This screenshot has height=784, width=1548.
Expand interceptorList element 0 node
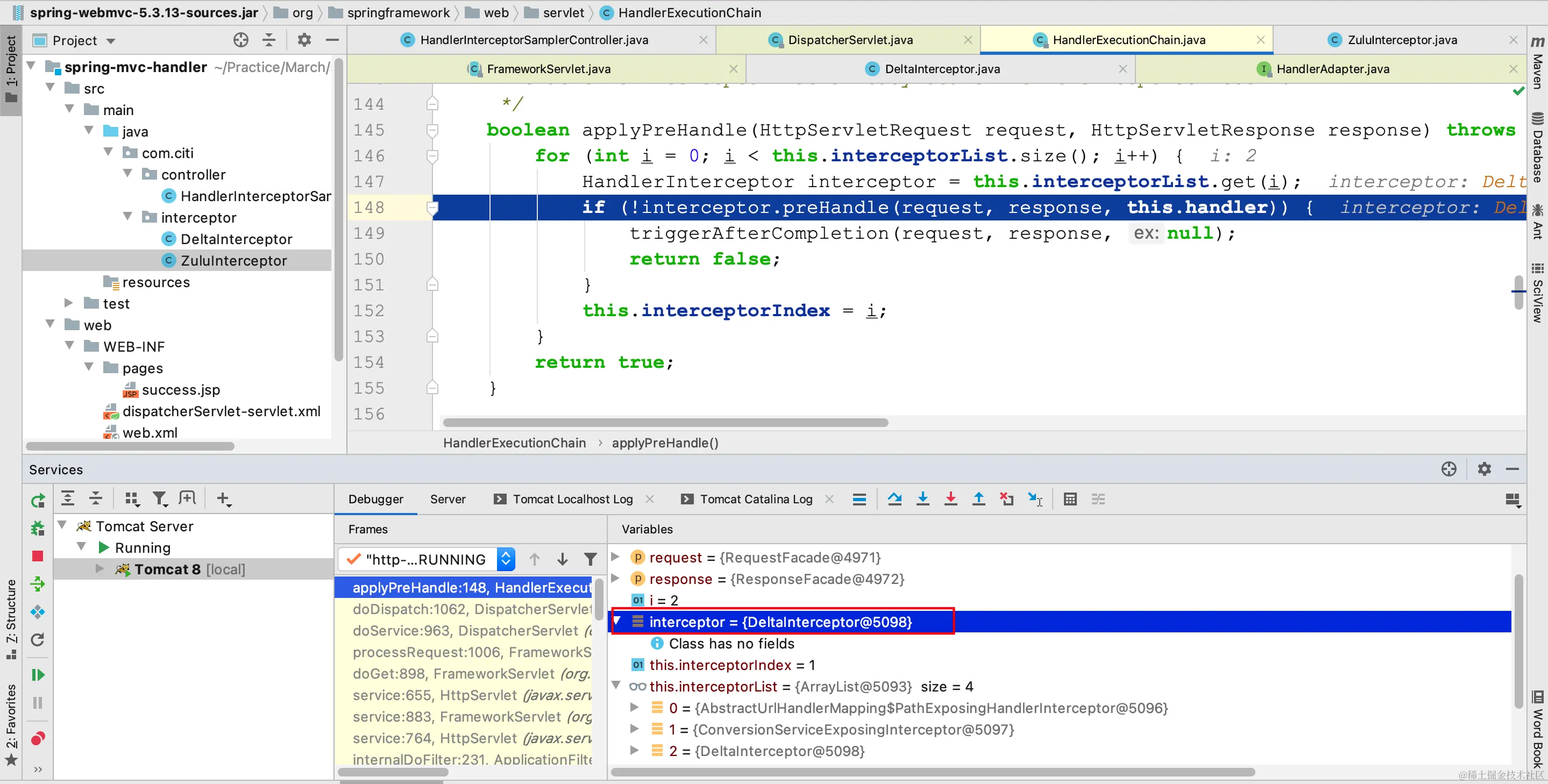click(634, 707)
